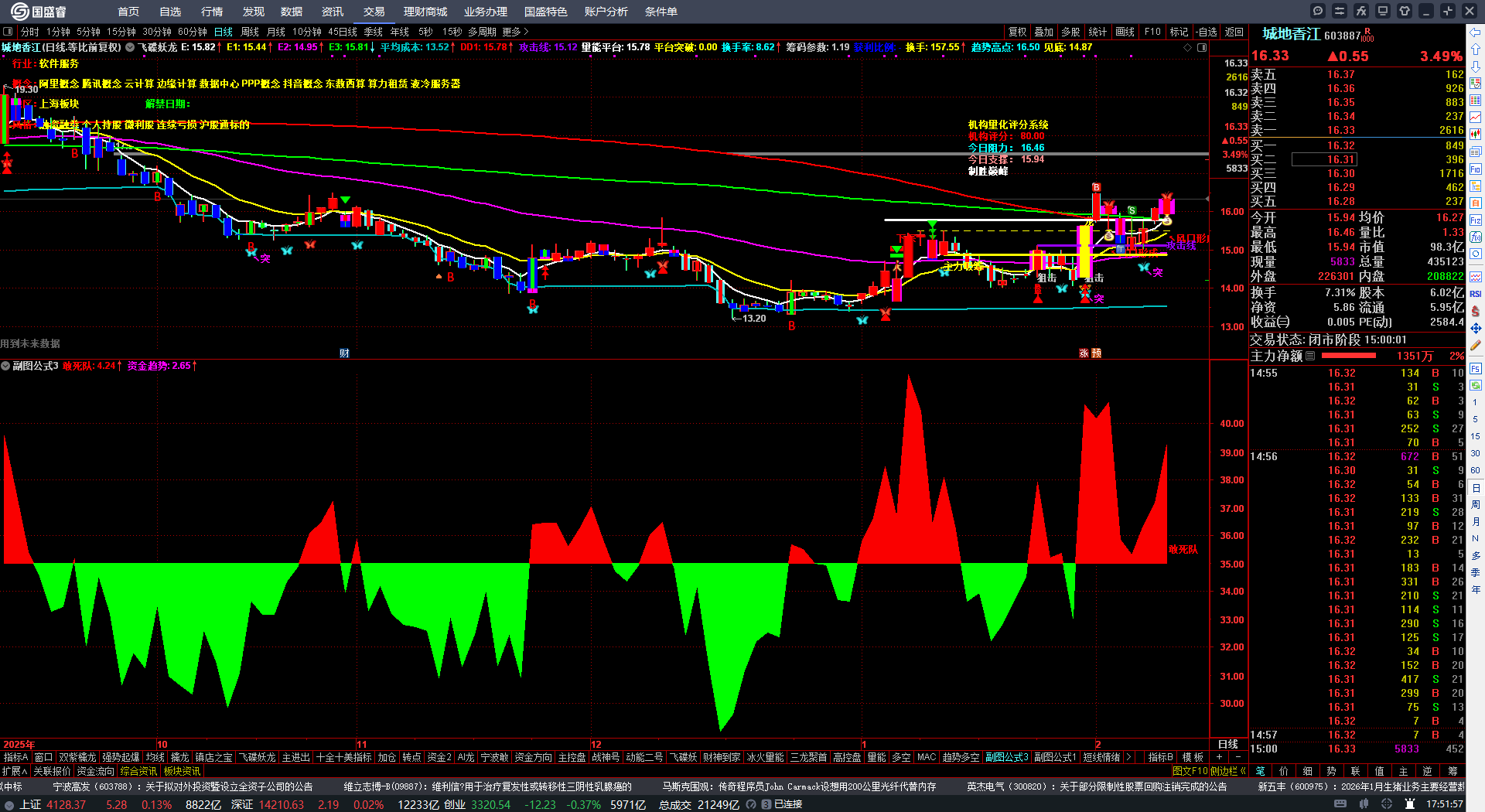This screenshot has height=812, width=1485.
Task: Toggle 画线 drawing mode
Action: point(1125,32)
